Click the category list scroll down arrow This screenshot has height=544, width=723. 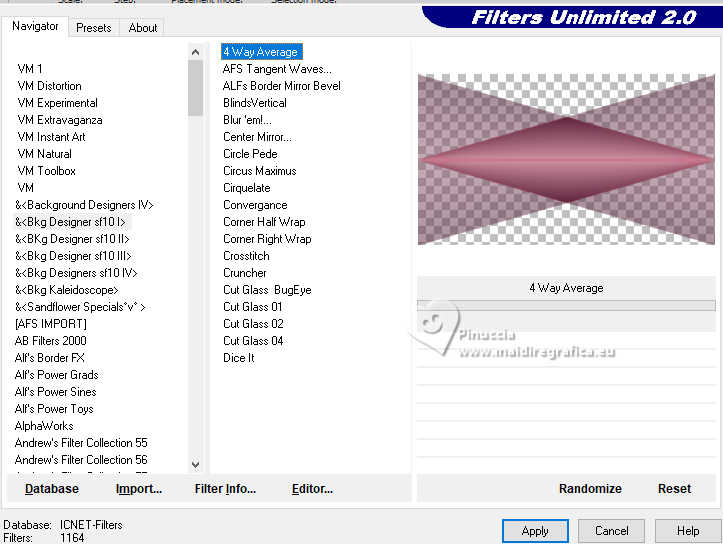click(196, 464)
